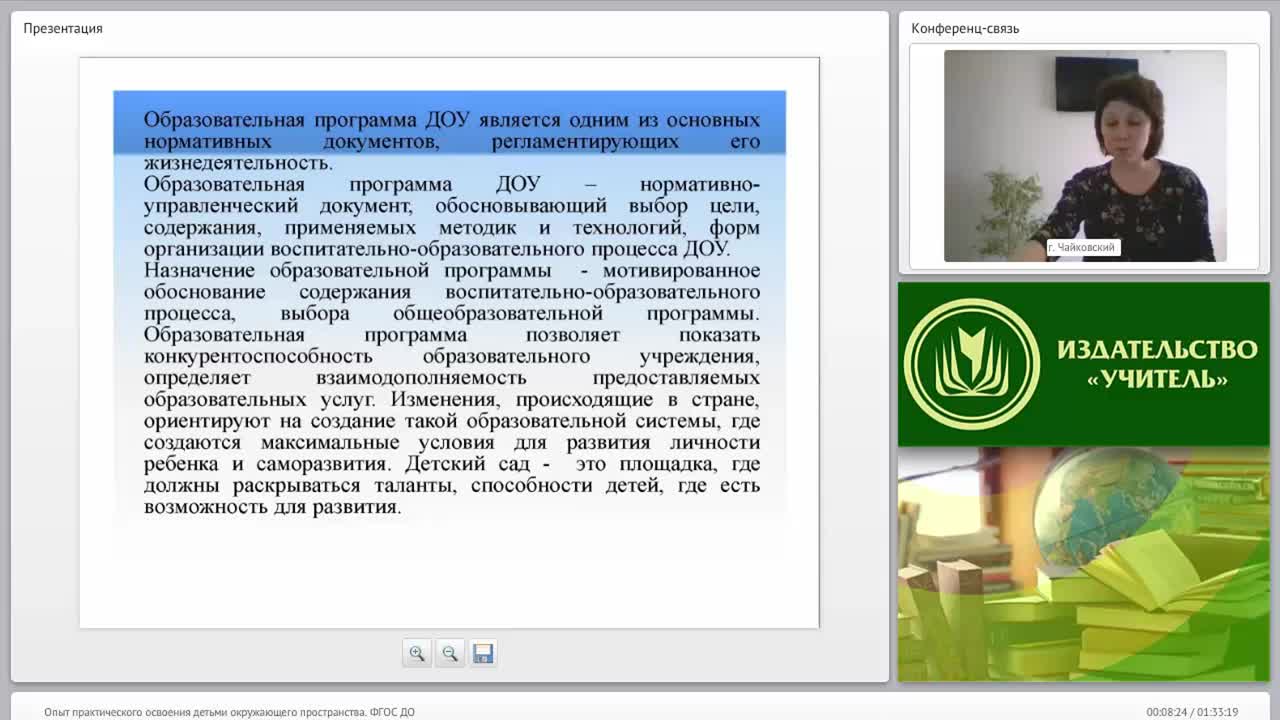Select the 'Конференц-связь' panel title
Screen dimensions: 1280x720
[x=965, y=28]
